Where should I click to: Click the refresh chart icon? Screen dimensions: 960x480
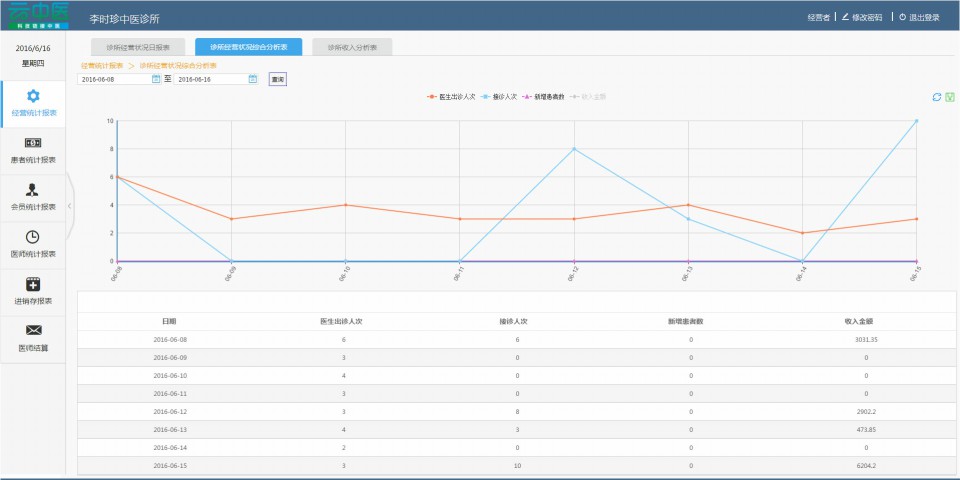(936, 97)
